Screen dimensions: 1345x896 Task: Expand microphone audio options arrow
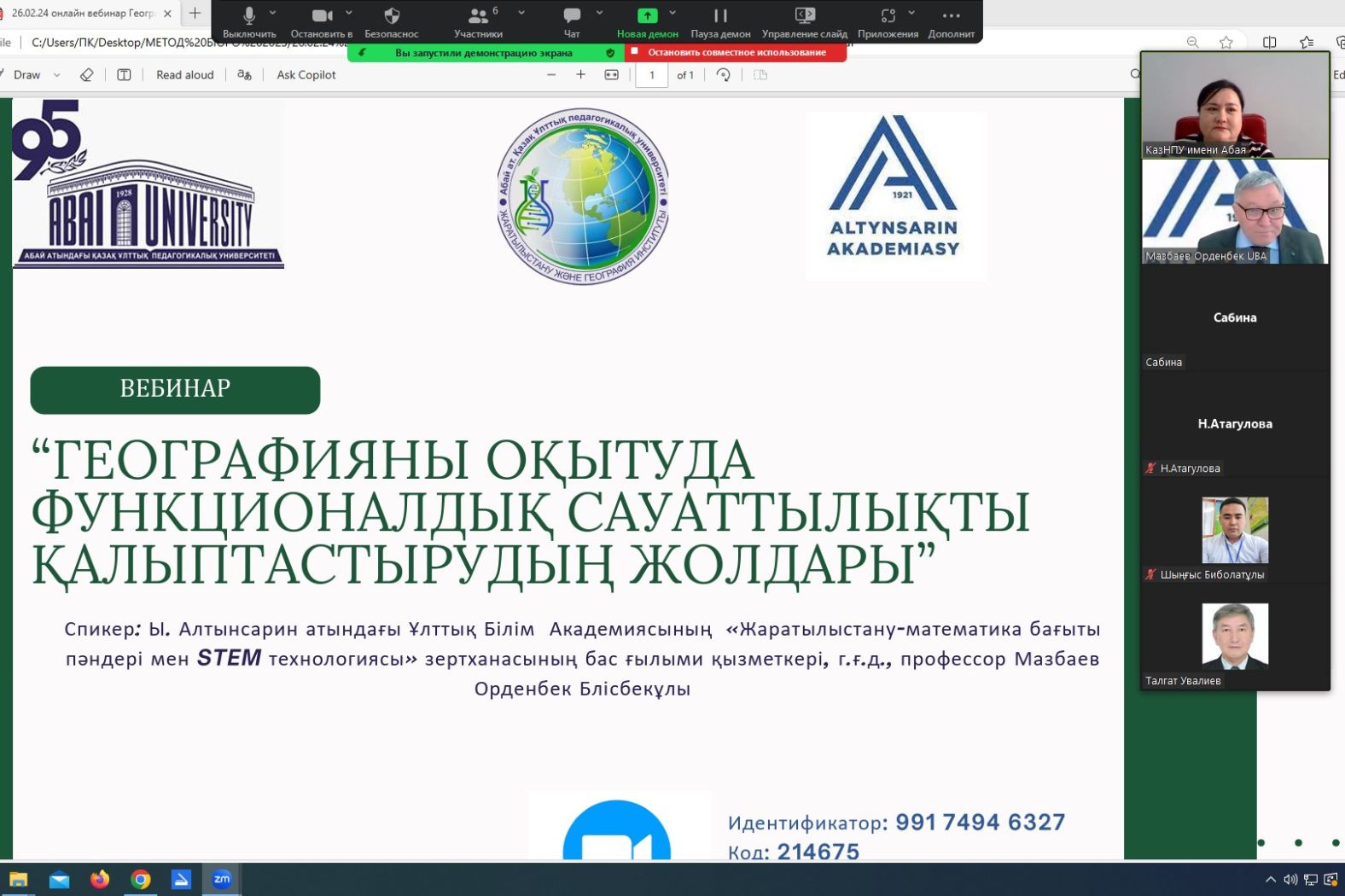click(x=273, y=14)
